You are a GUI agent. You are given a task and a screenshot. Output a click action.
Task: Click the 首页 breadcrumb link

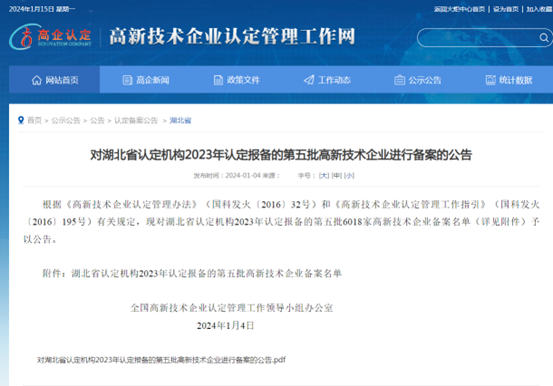click(x=35, y=120)
